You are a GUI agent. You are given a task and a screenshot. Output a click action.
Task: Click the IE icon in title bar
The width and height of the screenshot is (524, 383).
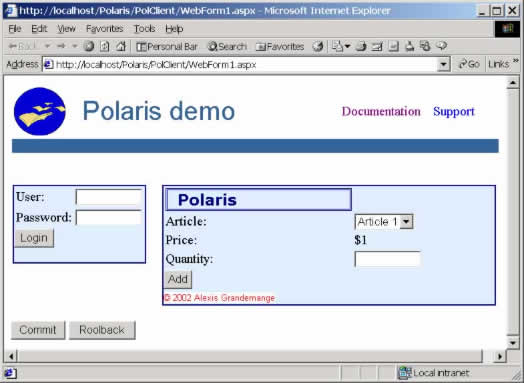click(x=11, y=11)
